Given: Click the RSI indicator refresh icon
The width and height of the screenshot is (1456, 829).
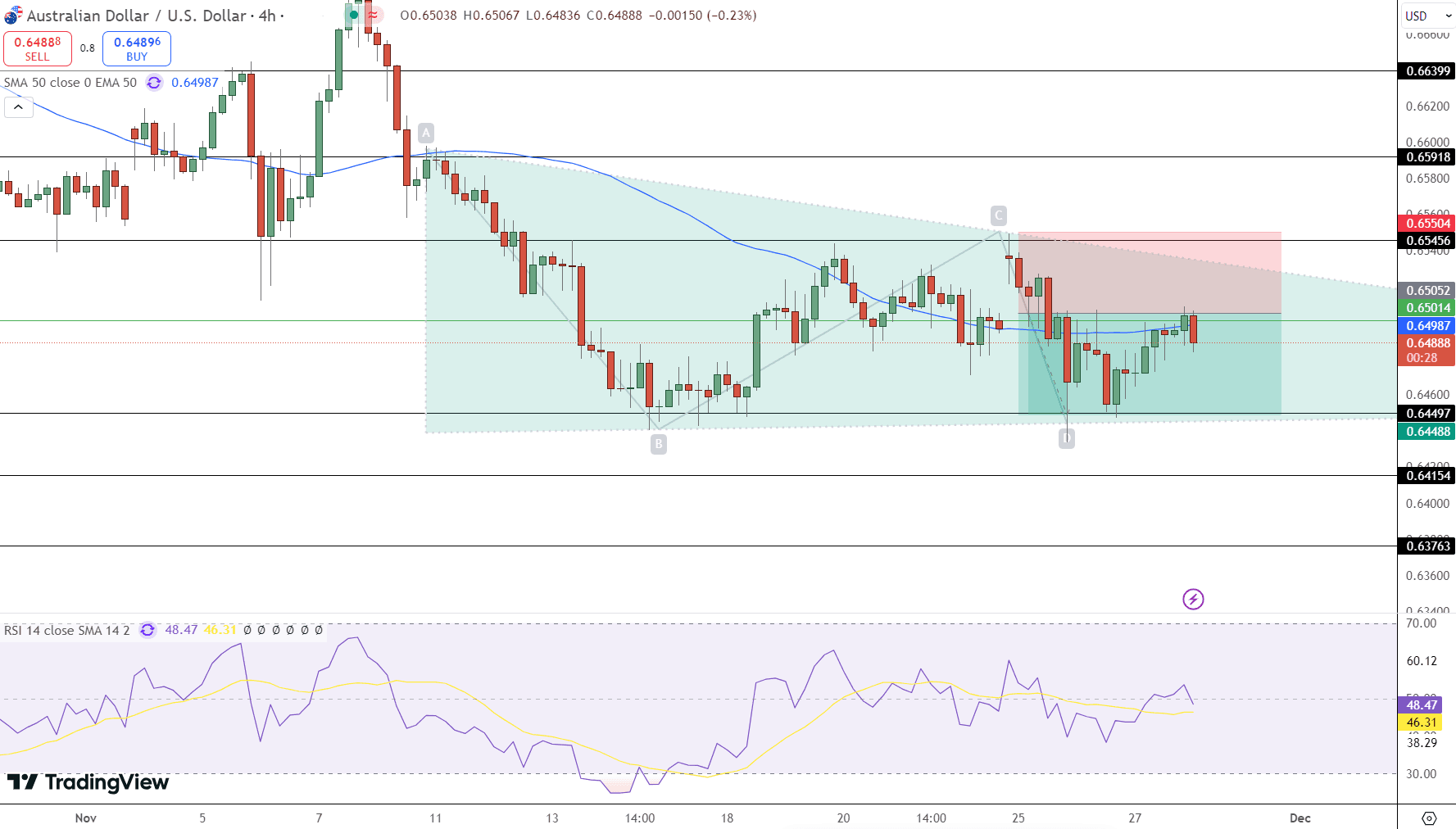Looking at the screenshot, I should [147, 630].
